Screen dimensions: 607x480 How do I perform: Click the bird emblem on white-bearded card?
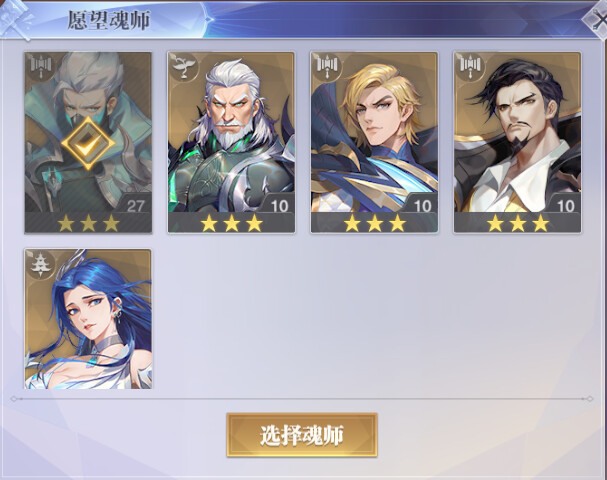(183, 67)
